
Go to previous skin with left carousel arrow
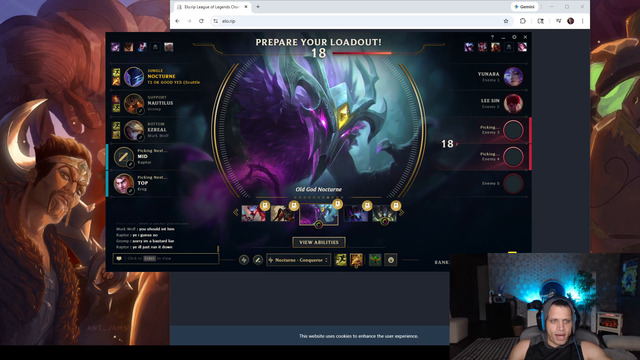(x=236, y=212)
